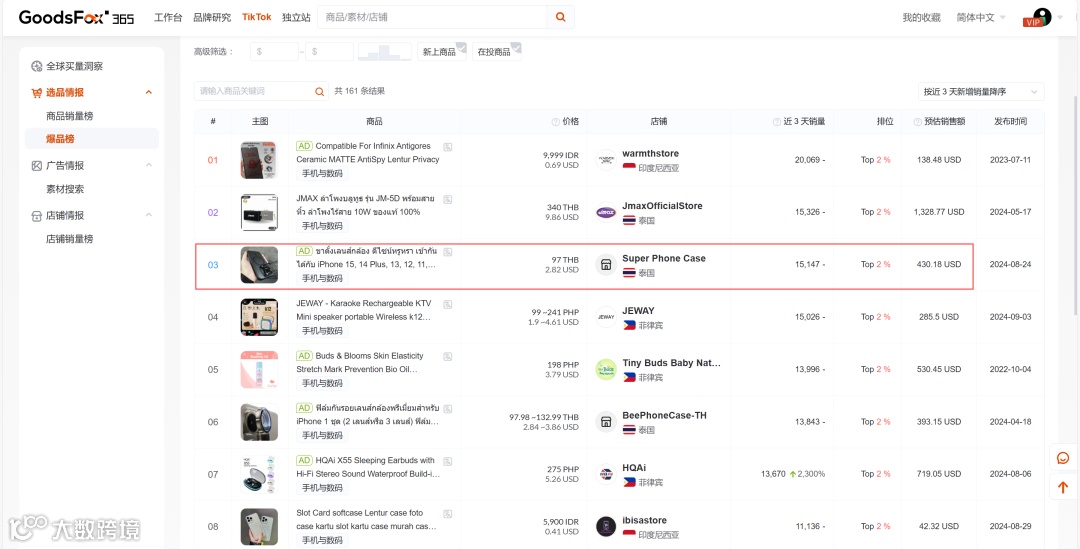Open the JEWAY shop logo

(605, 317)
